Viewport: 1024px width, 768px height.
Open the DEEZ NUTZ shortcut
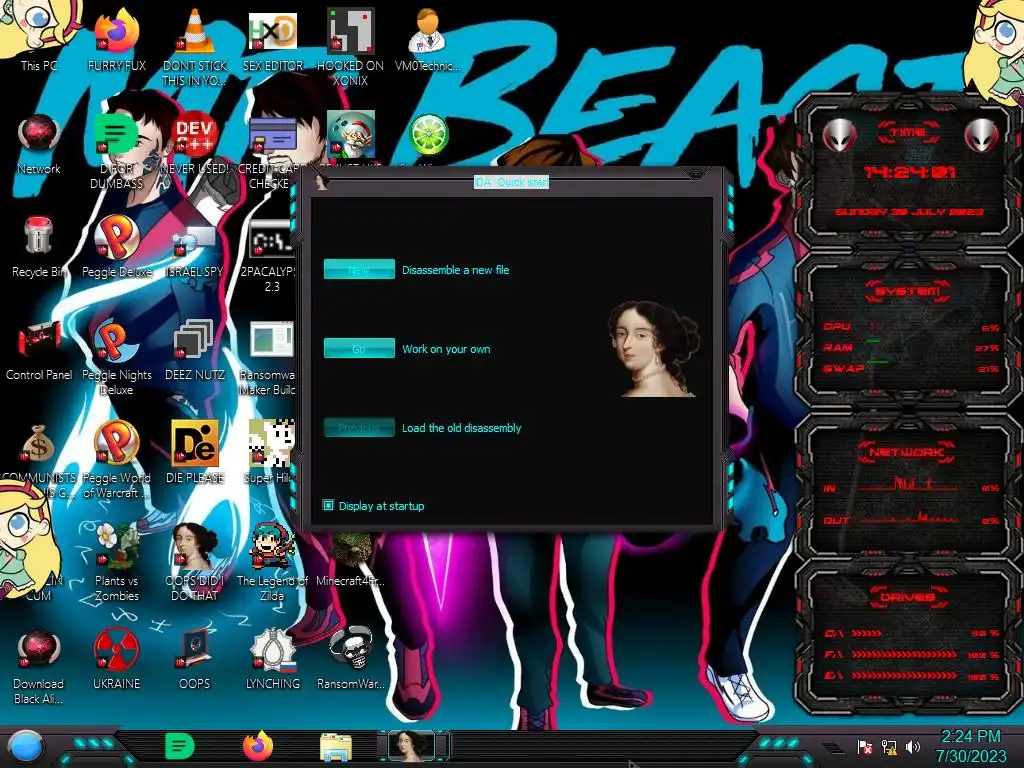(x=195, y=349)
